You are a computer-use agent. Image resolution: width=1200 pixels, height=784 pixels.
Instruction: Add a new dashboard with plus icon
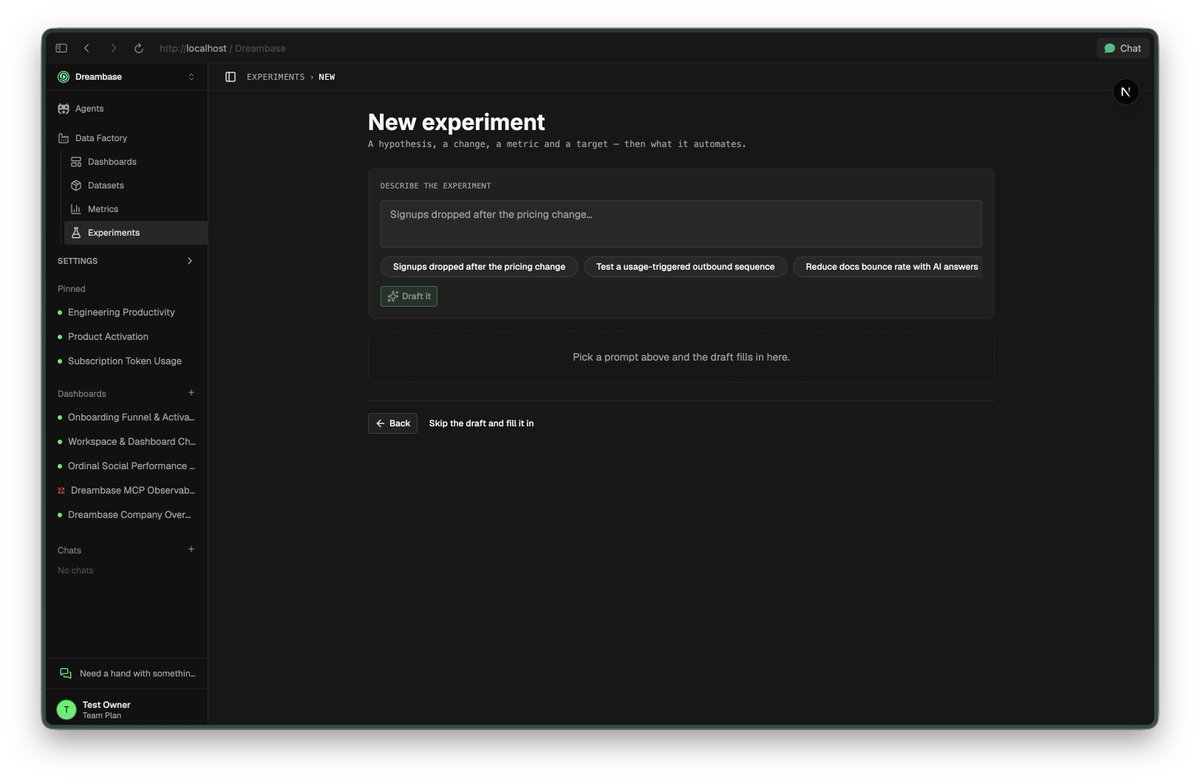(191, 393)
